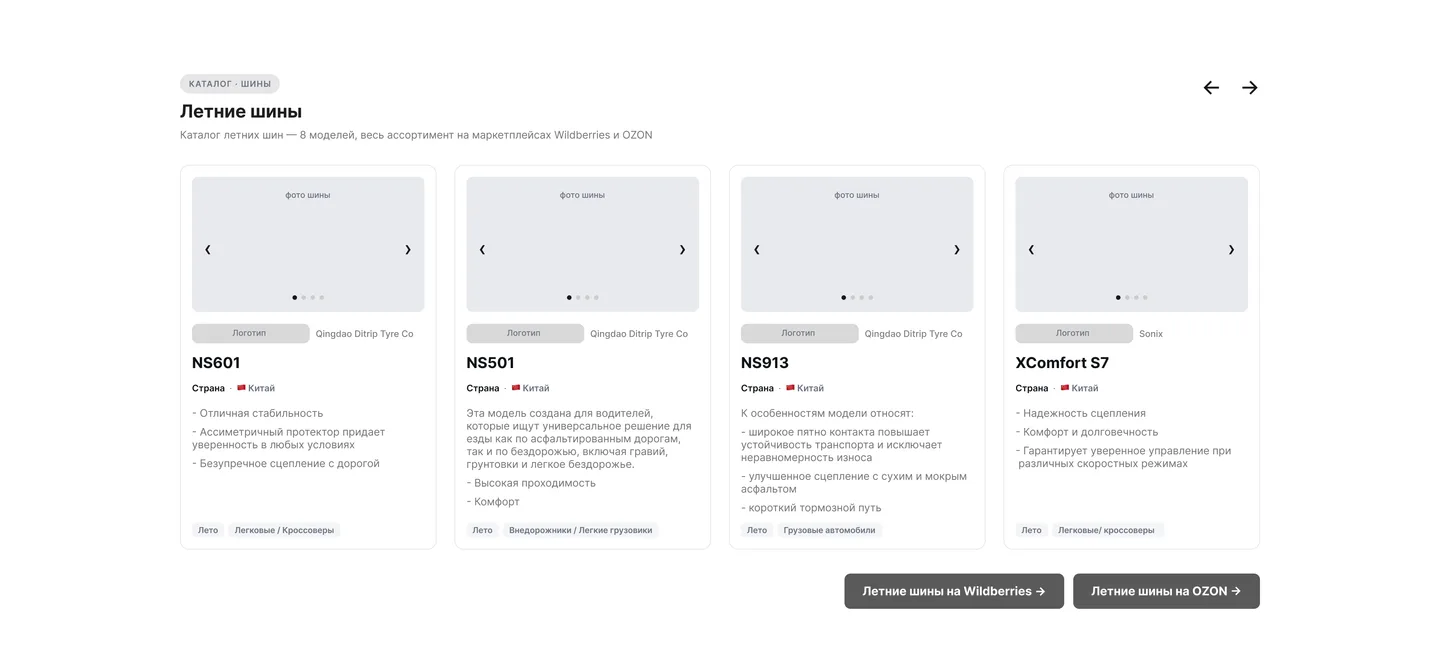Show next photo on XComfort S7 card

click(x=1231, y=250)
